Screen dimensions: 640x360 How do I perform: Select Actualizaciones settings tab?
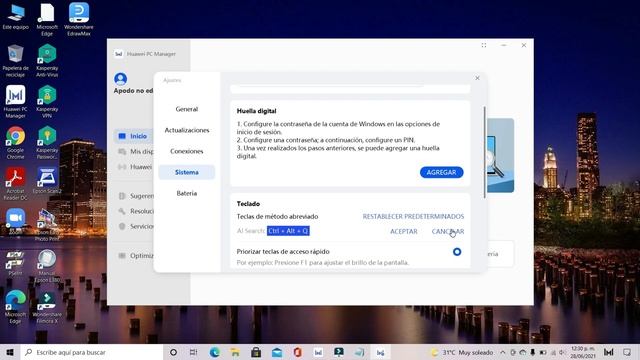point(187,130)
